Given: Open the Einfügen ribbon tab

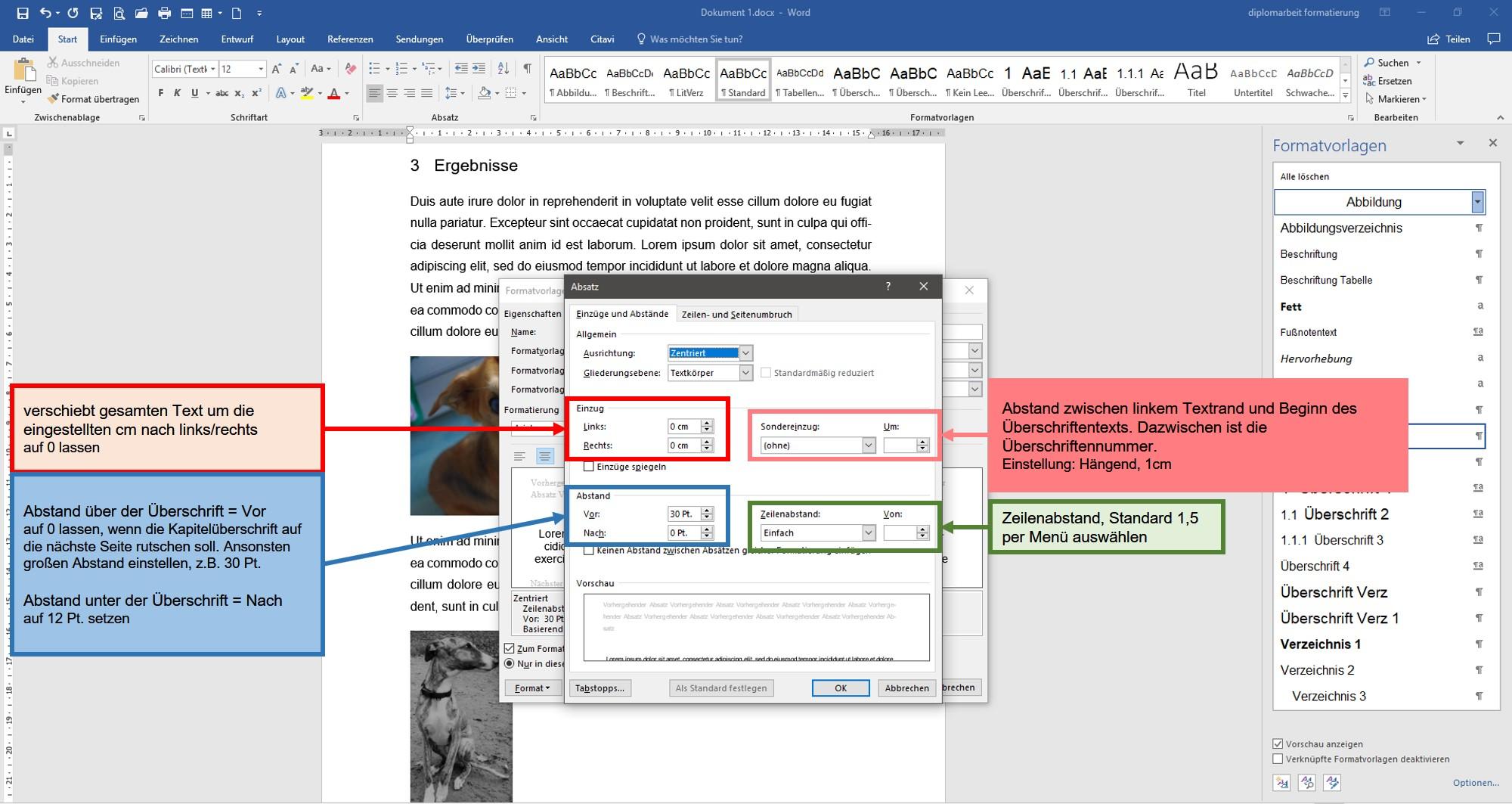Looking at the screenshot, I should [x=119, y=39].
